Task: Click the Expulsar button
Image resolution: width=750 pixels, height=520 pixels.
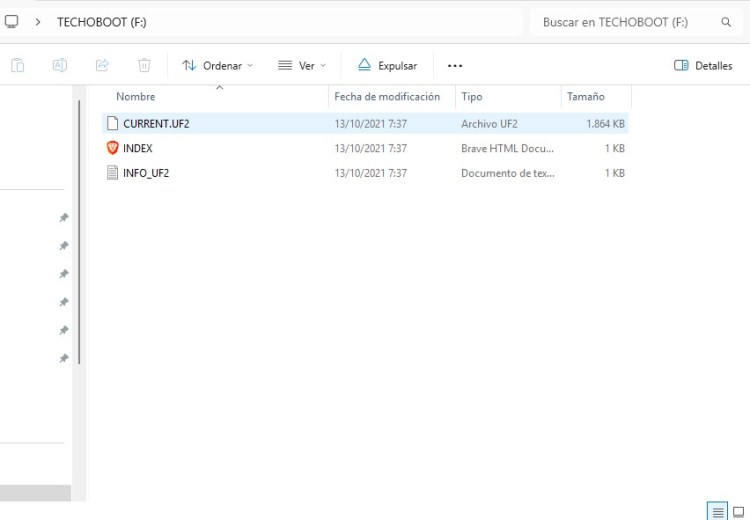Action: [387, 65]
